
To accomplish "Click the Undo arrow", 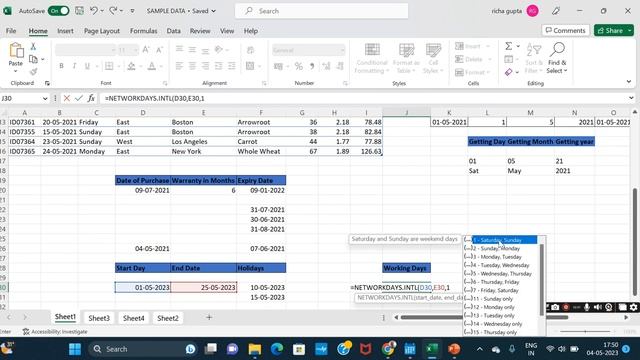I will (93, 11).
